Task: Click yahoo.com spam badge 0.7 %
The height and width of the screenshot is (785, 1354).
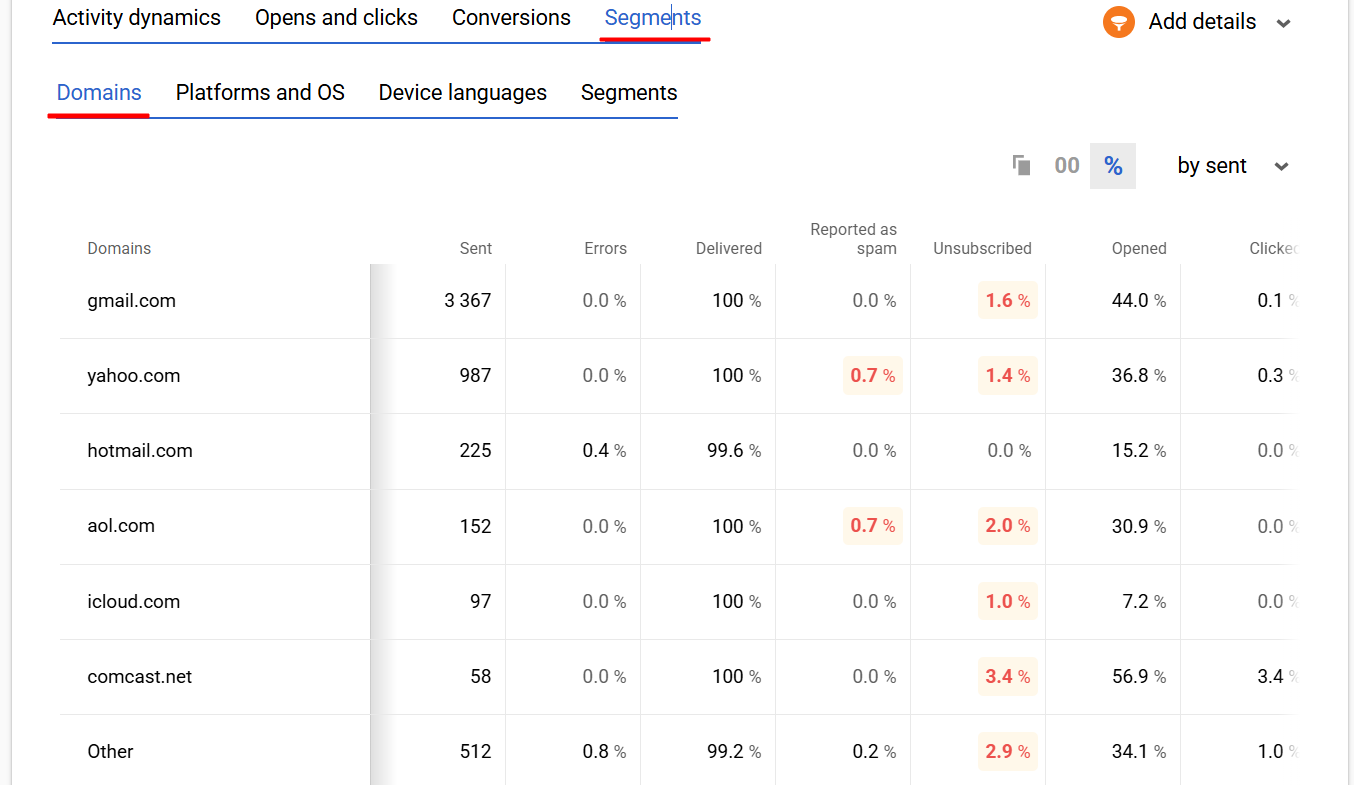Action: click(873, 376)
